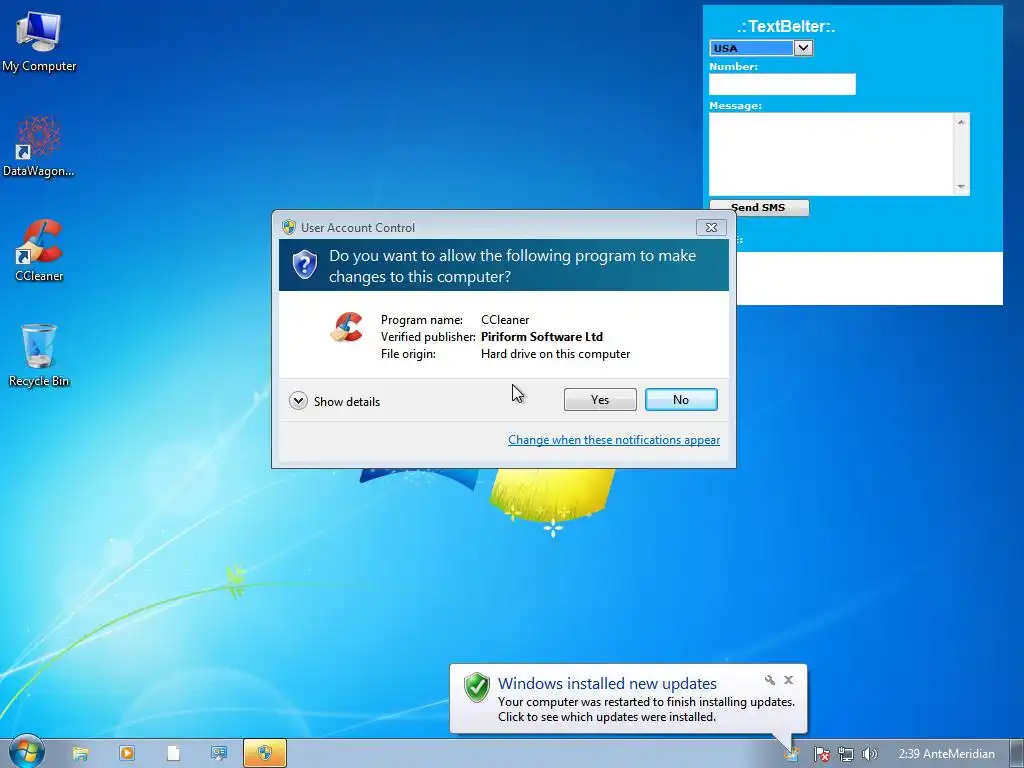Screen dimensions: 1024x768
Task: Click the 2:39 clock in the tray
Action: tap(946, 754)
